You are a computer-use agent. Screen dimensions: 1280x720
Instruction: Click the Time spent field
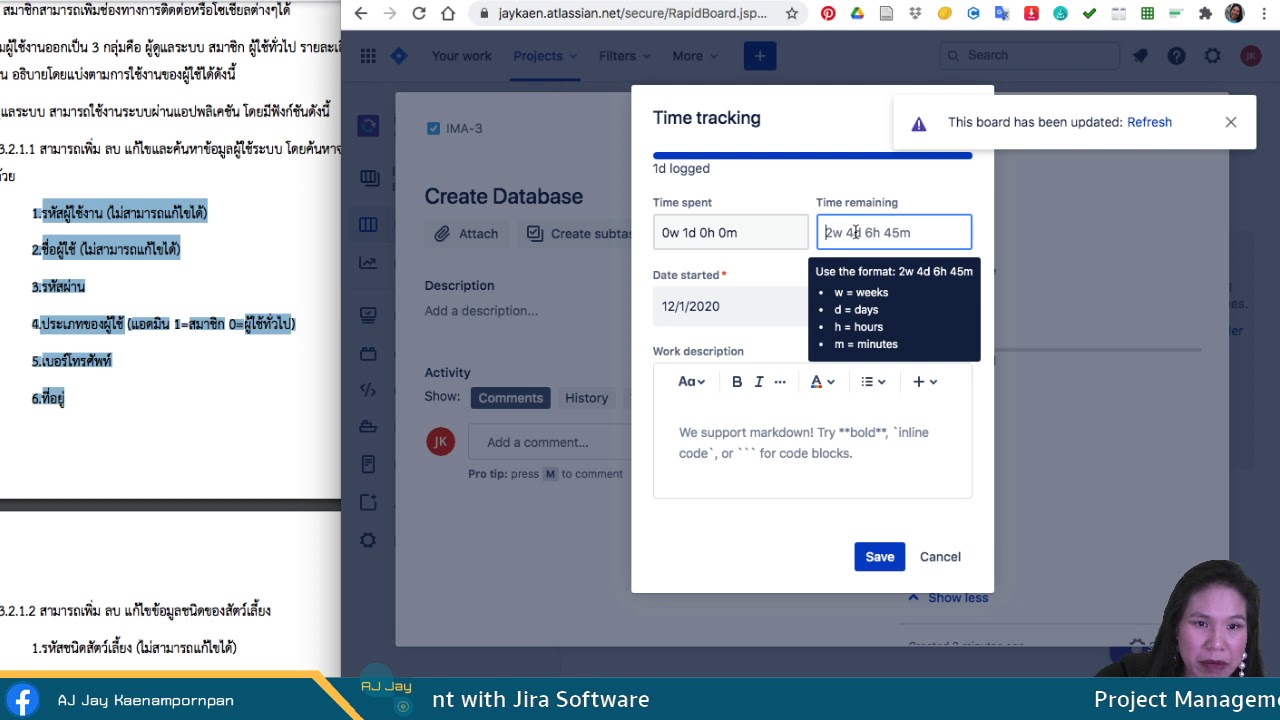click(730, 232)
